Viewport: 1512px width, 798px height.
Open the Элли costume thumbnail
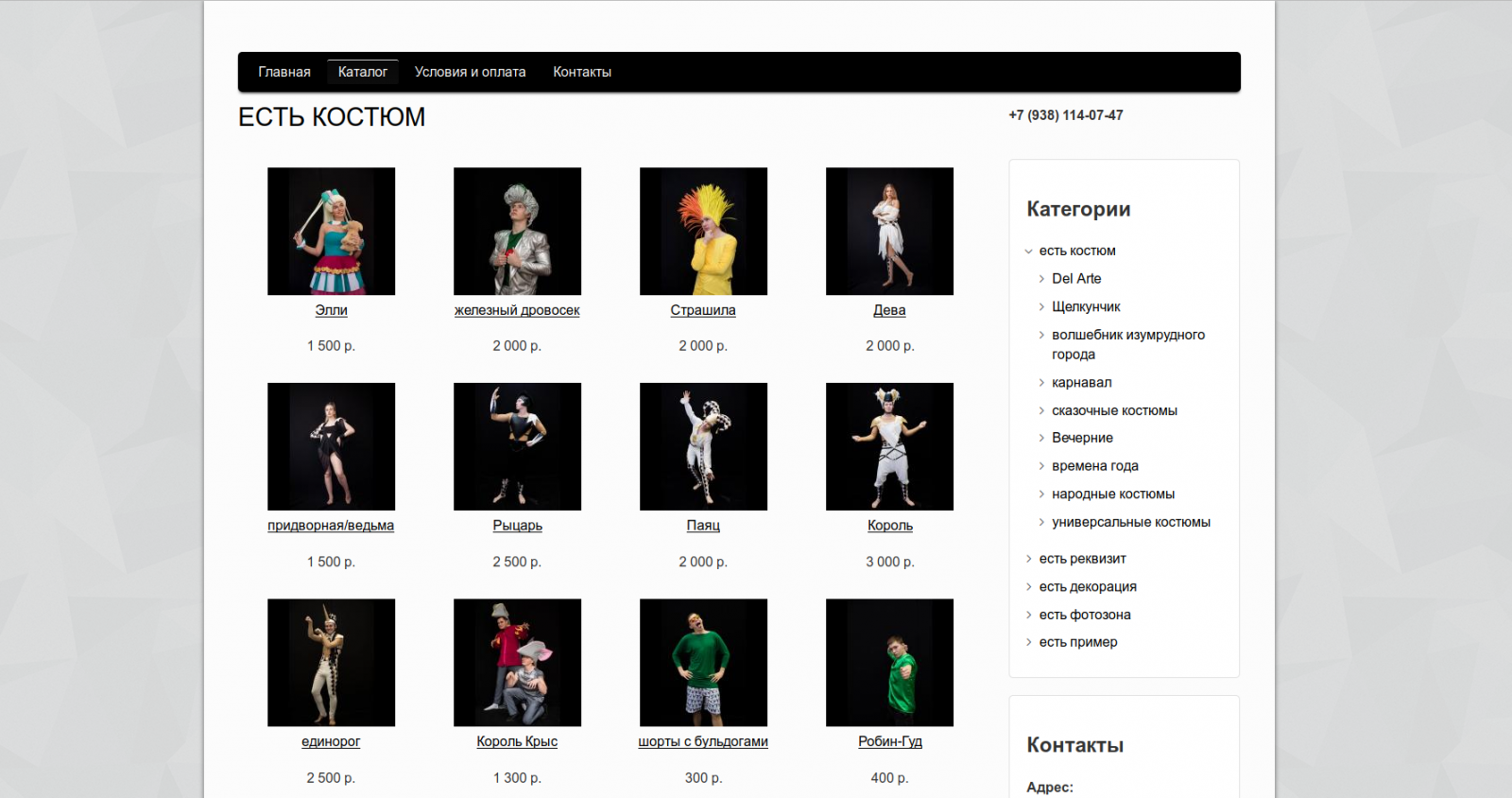(331, 232)
